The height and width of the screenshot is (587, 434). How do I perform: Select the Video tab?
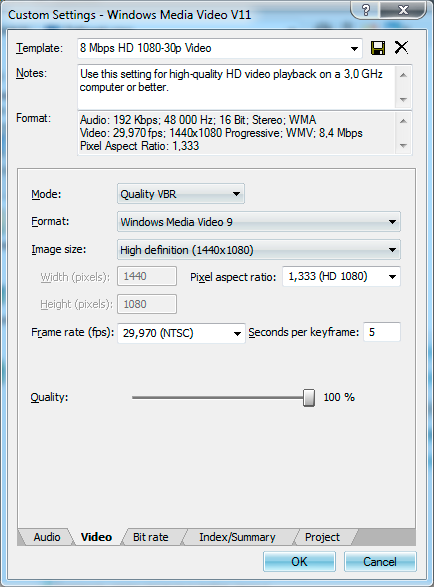click(96, 537)
